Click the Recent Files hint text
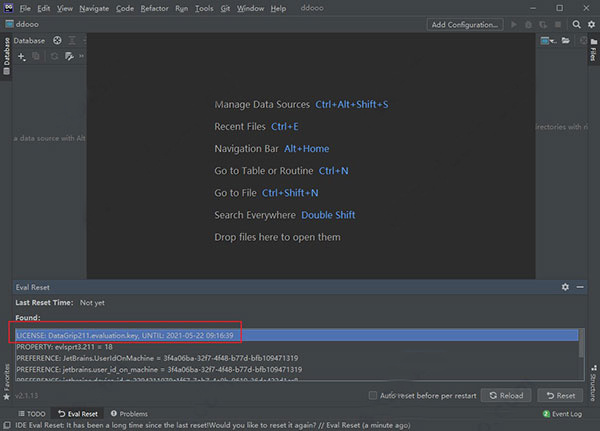This screenshot has height=431, width=600. tap(240, 127)
